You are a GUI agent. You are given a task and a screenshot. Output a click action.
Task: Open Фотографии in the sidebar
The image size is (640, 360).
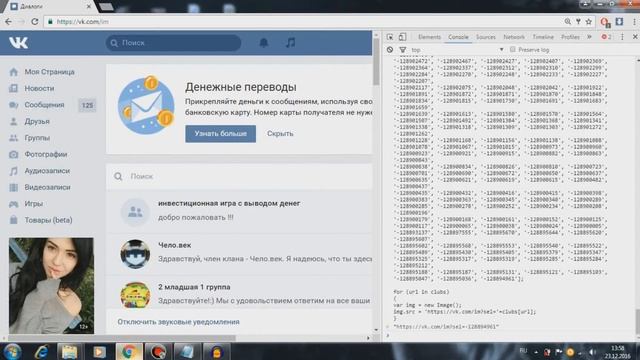[46, 154]
